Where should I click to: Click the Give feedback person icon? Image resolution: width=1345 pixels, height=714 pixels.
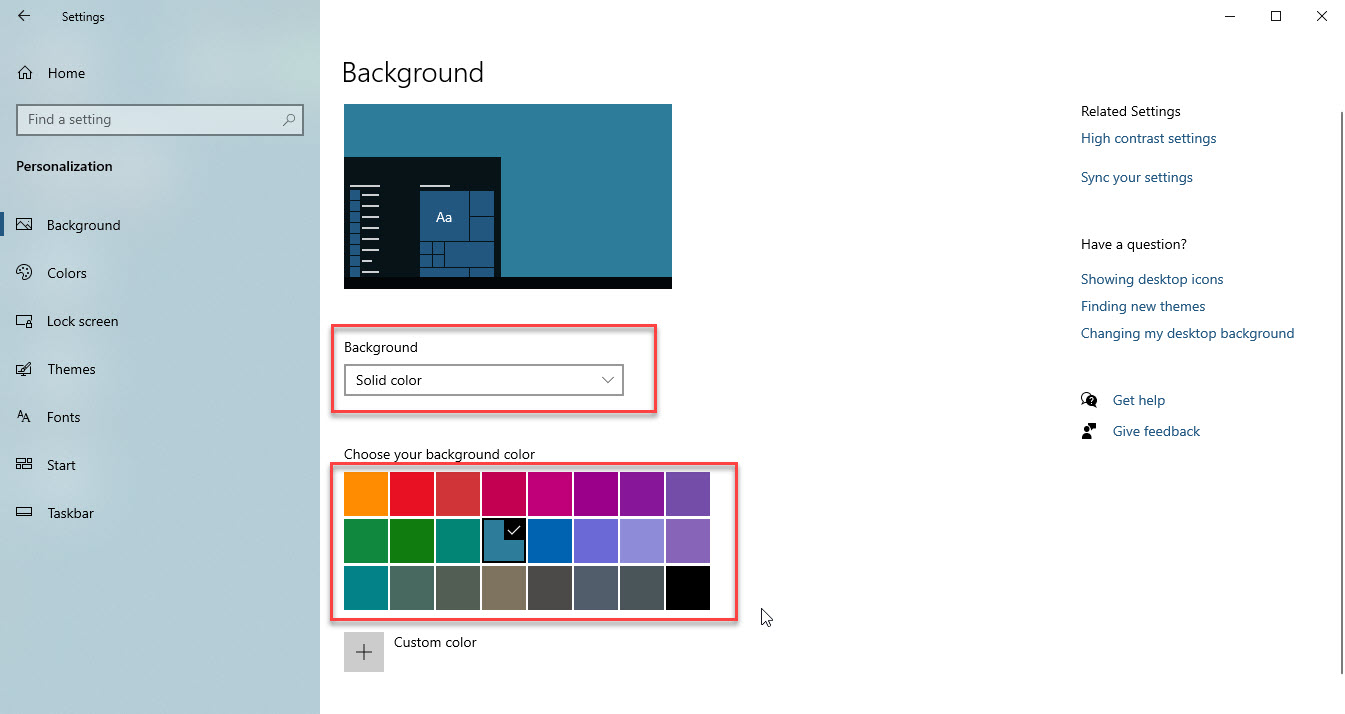pyautogui.click(x=1089, y=431)
